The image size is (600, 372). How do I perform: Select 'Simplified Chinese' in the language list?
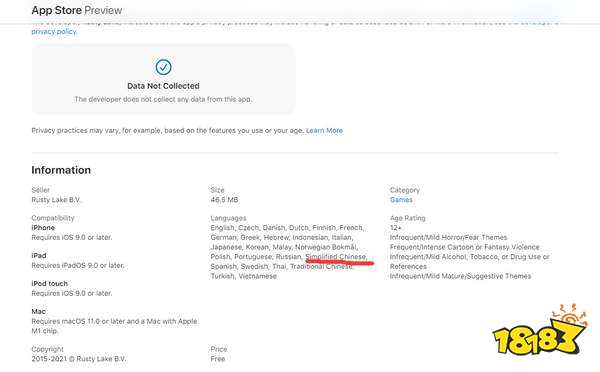tap(336, 257)
